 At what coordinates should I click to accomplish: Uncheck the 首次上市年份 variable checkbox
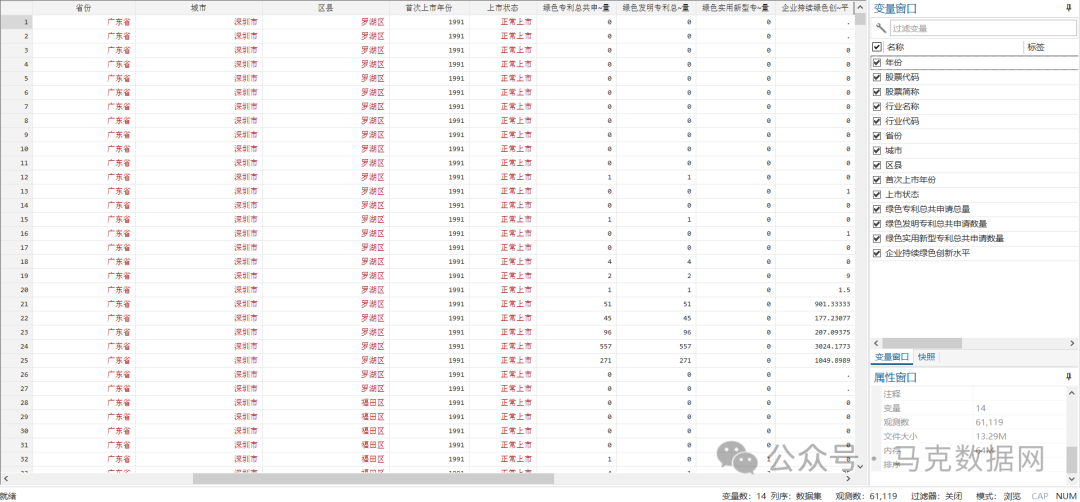tap(877, 180)
